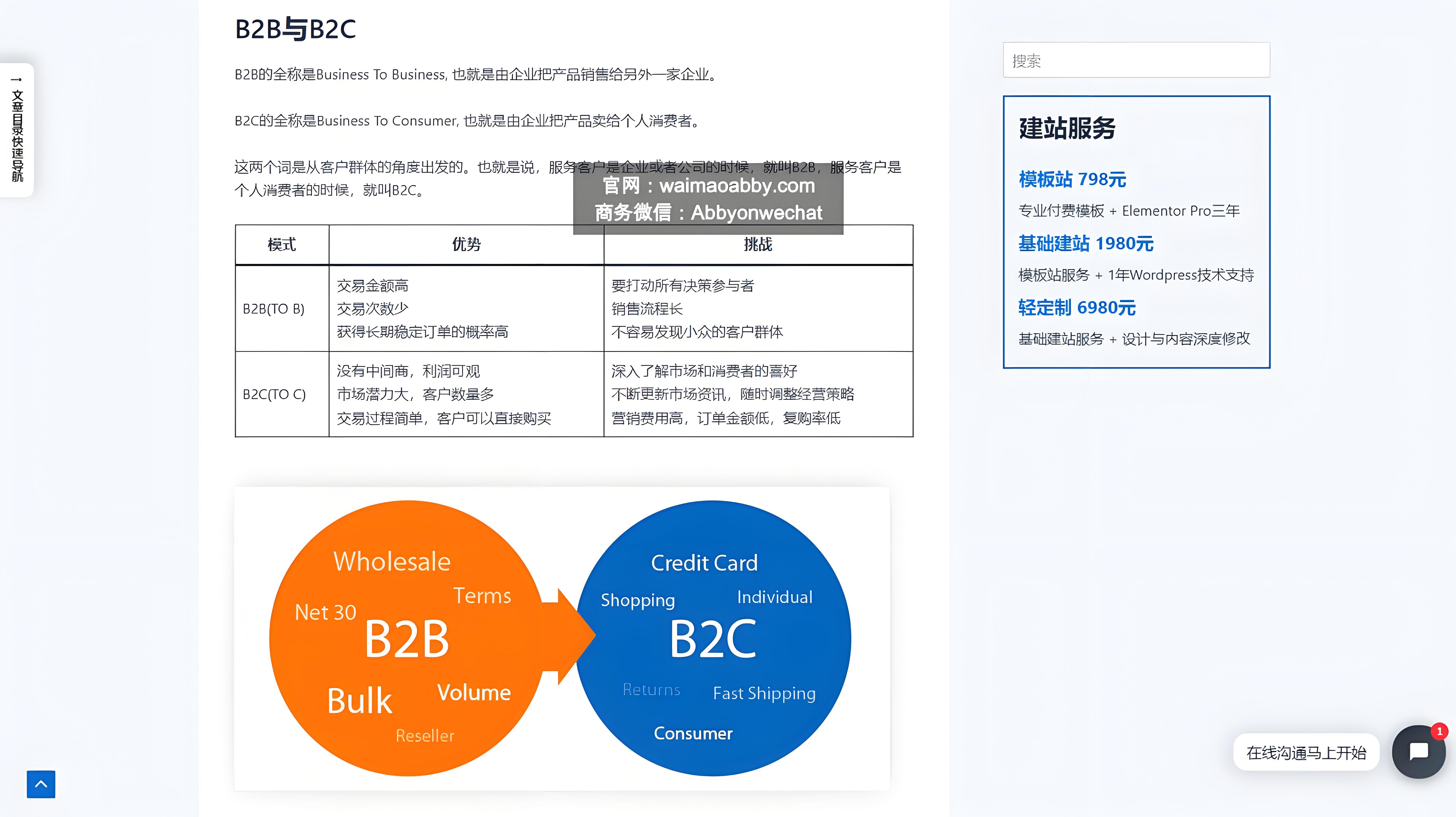Open the live chat bubble icon
This screenshot has width=1456, height=817.
(x=1419, y=752)
